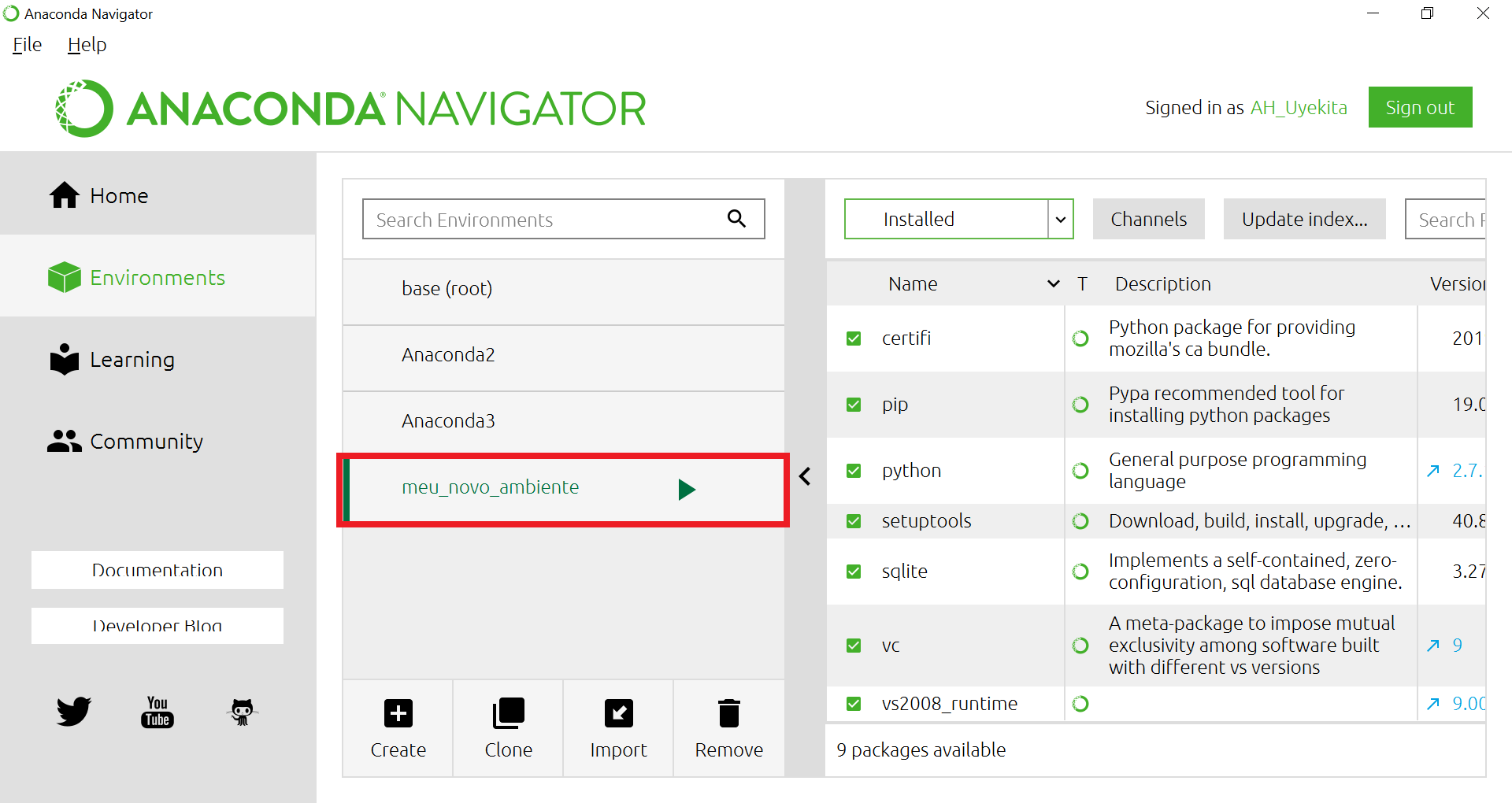Open the Installed filter dropdown arrow

[x=1061, y=219]
